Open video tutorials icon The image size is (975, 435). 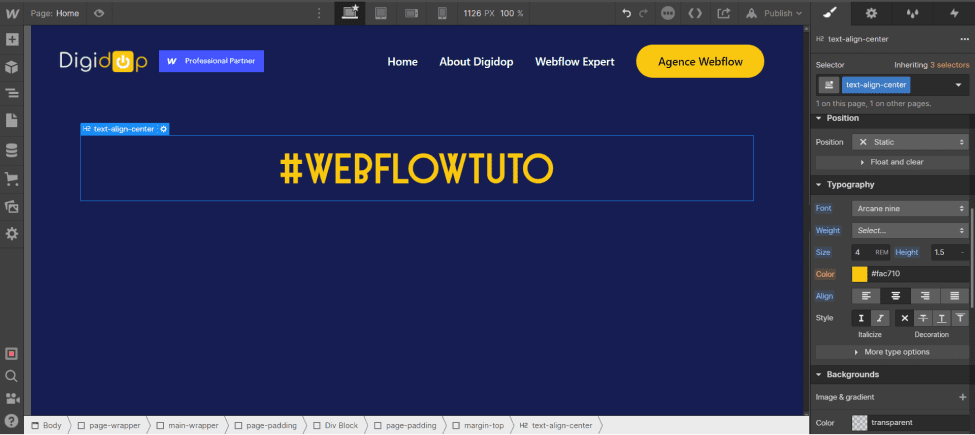pyautogui.click(x=11, y=398)
